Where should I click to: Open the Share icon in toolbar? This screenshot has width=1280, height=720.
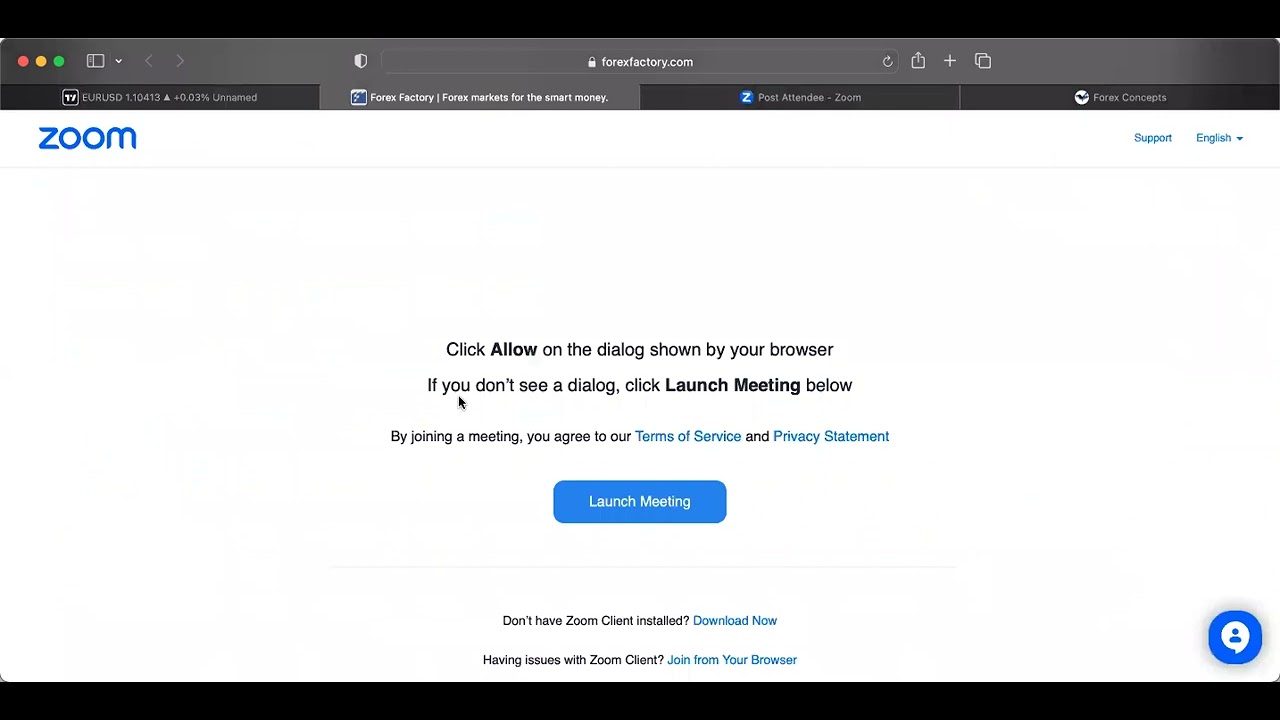(x=918, y=61)
